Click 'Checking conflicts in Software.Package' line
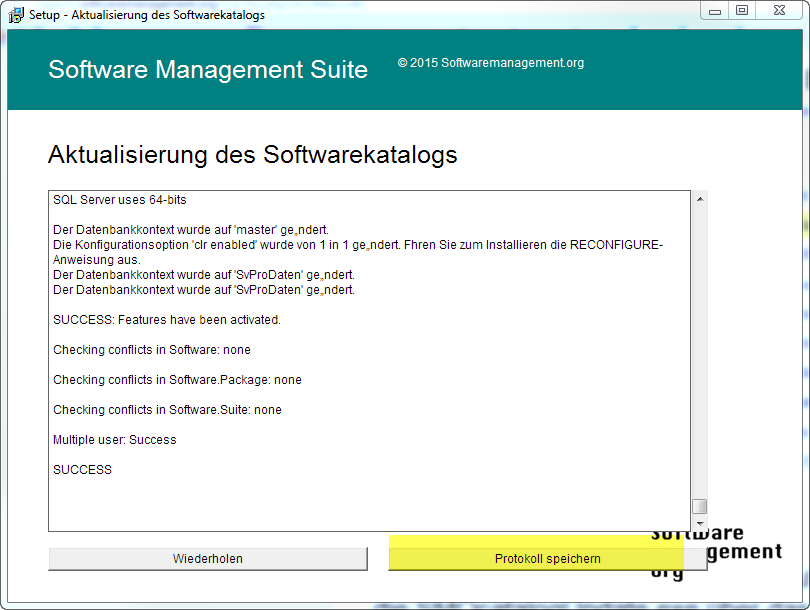 177,380
